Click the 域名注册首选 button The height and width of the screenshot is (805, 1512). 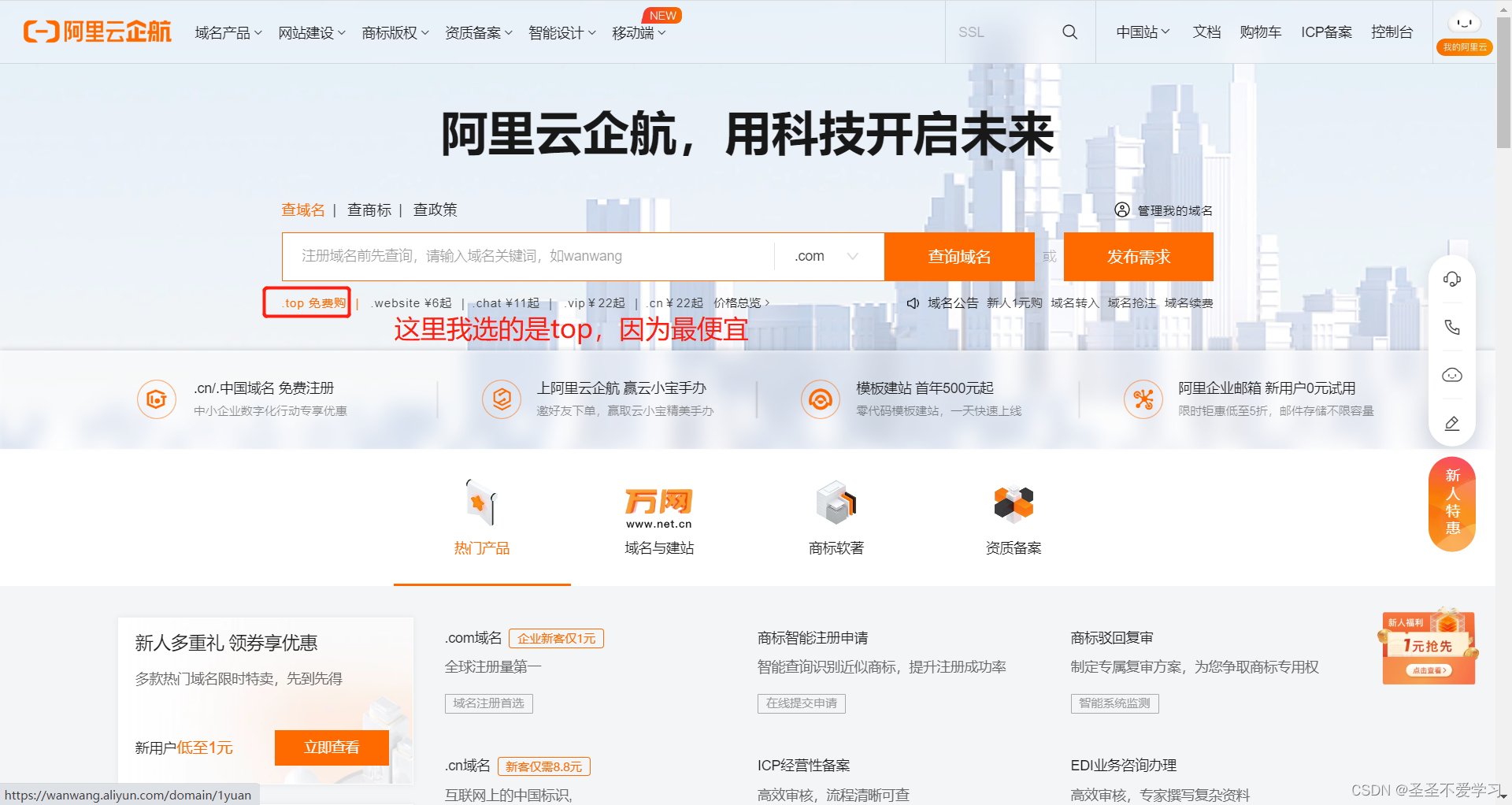[x=488, y=703]
